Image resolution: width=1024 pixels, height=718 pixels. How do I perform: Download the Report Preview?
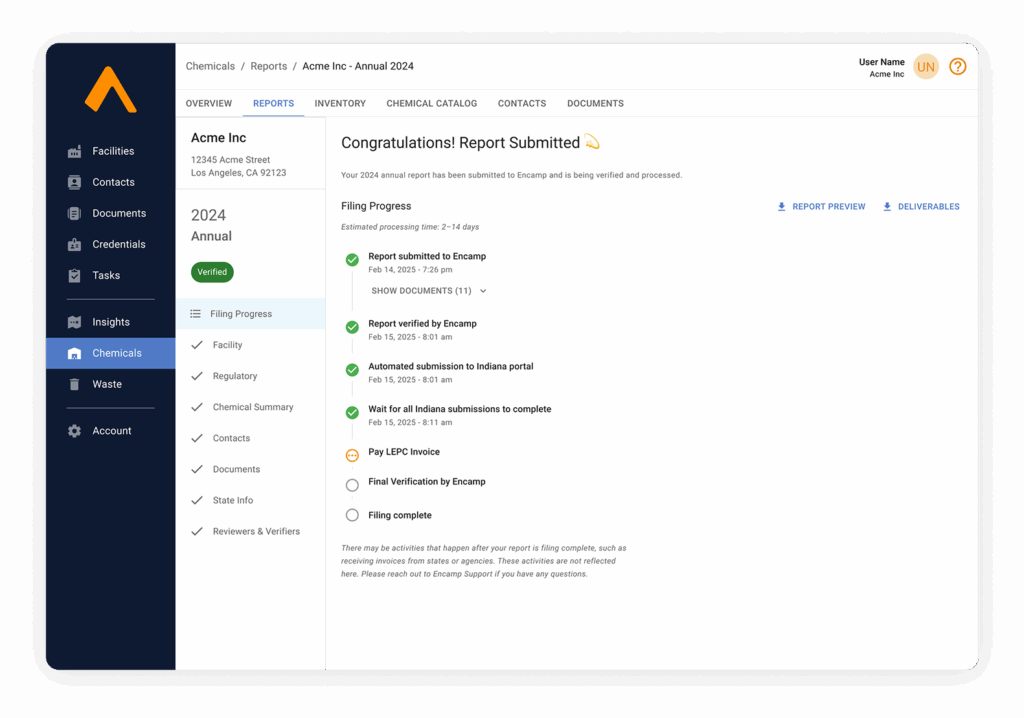click(x=821, y=206)
